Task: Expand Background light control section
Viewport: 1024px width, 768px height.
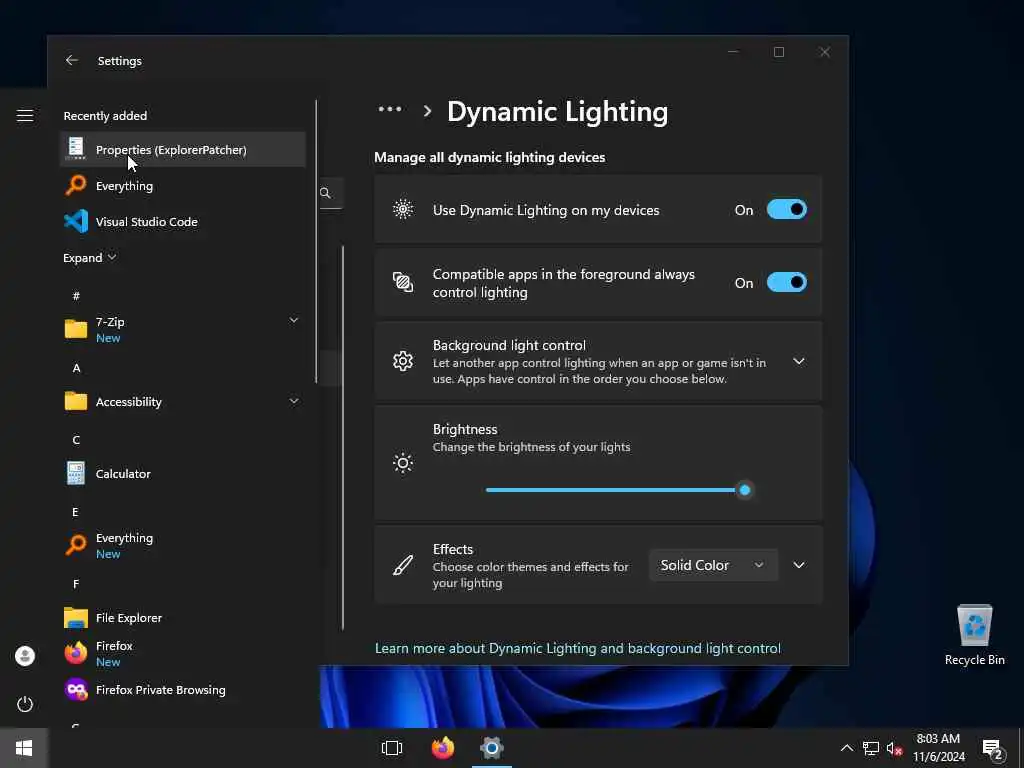Action: [x=799, y=361]
